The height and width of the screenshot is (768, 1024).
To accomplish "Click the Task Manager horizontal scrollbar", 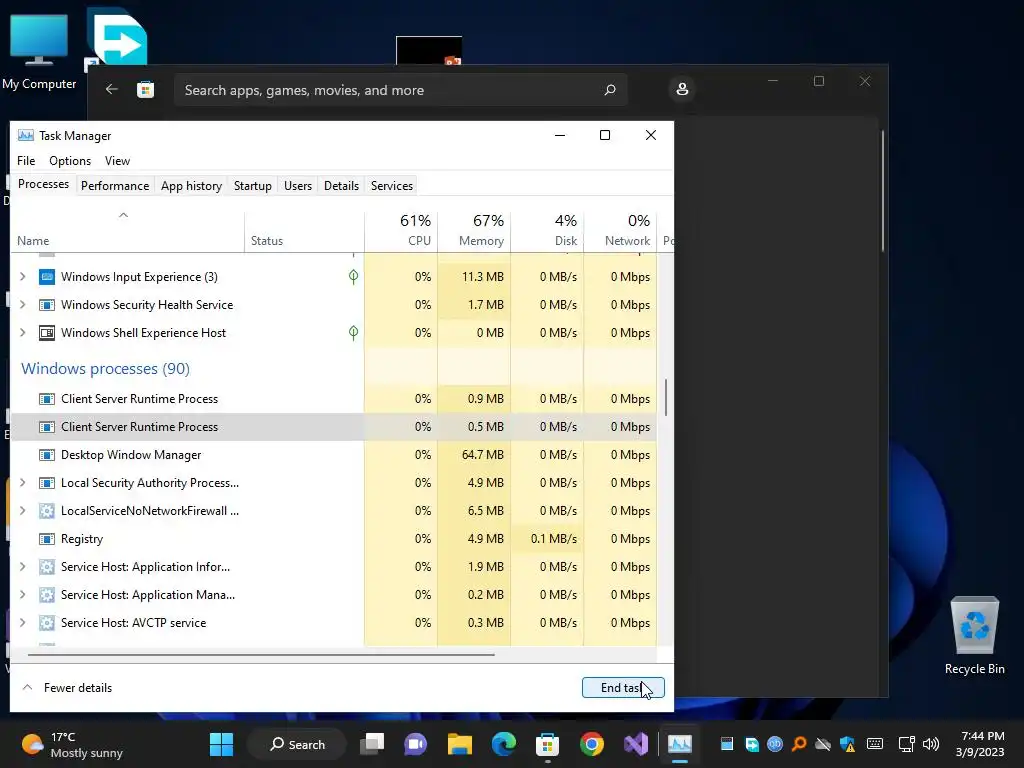I will tap(261, 654).
